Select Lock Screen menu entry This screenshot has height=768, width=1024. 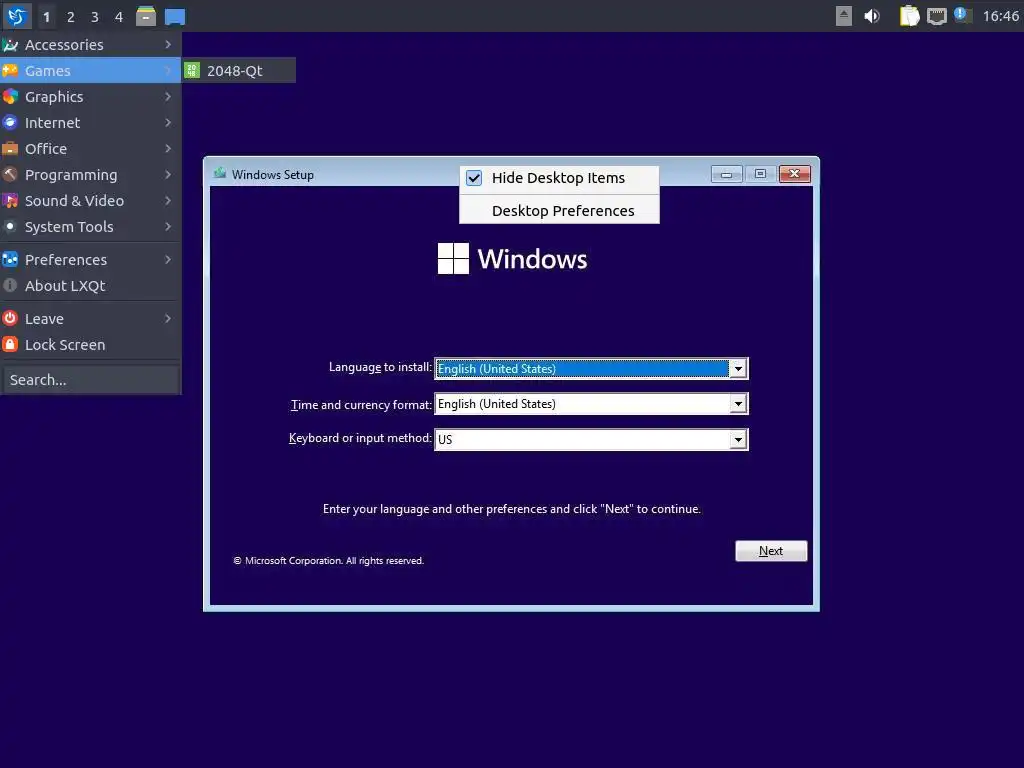pyautogui.click(x=90, y=344)
